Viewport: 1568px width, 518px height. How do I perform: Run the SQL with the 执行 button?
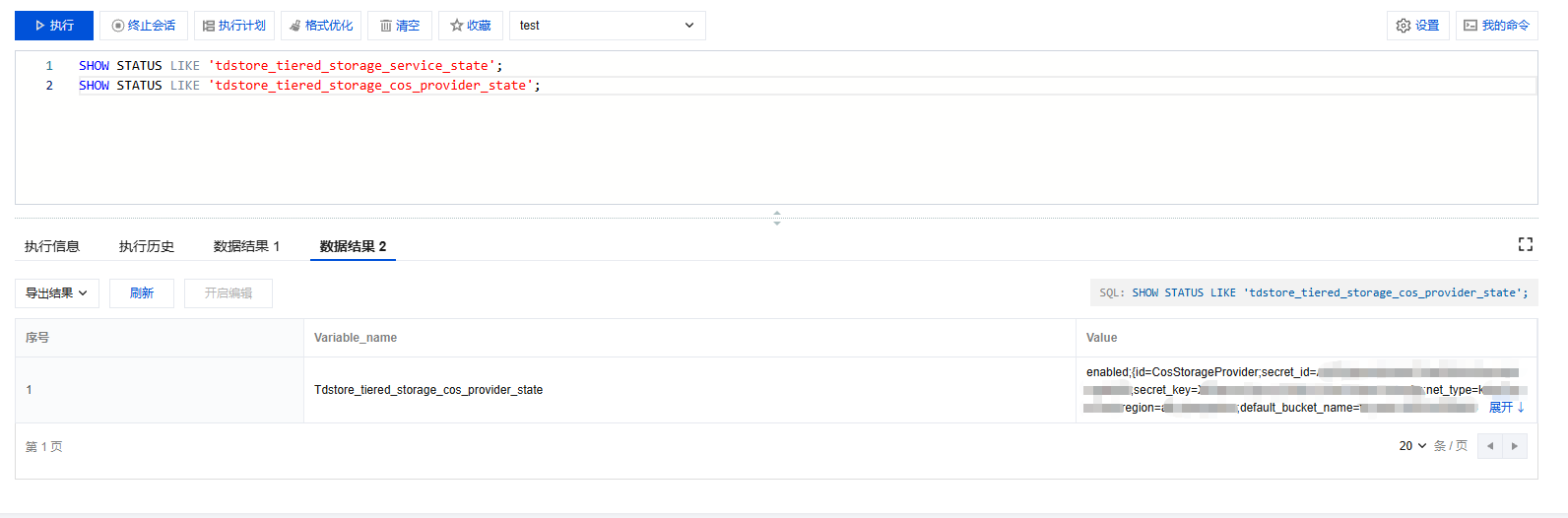(54, 26)
